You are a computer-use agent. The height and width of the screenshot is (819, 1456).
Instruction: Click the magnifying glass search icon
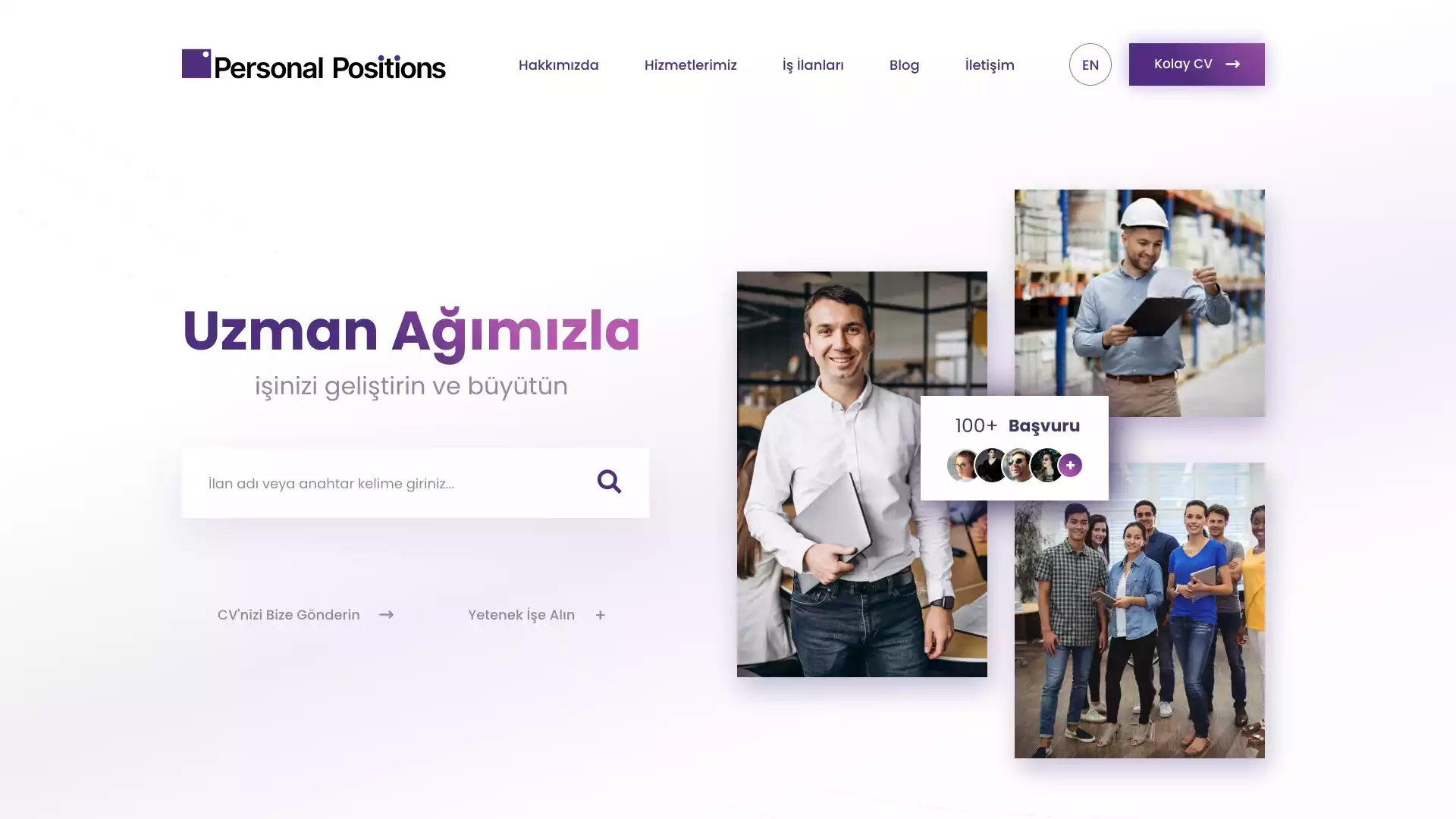[x=609, y=482]
